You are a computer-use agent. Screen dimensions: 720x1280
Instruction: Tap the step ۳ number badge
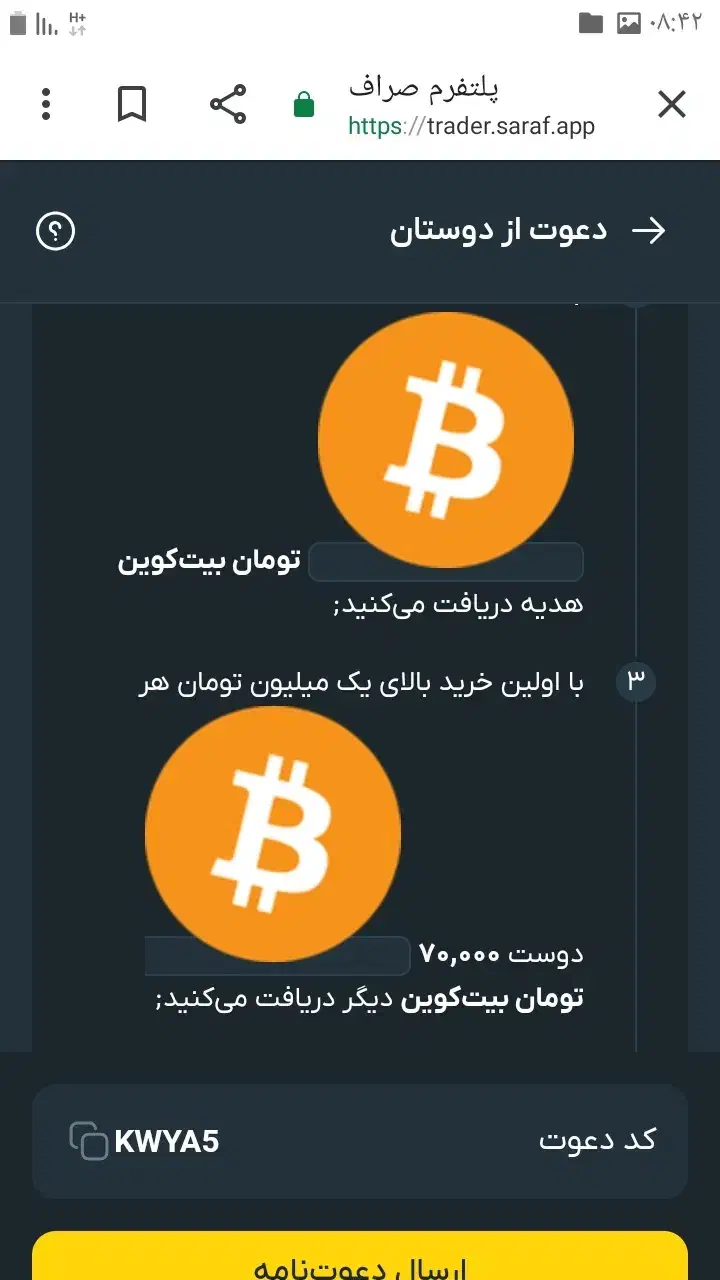pyautogui.click(x=636, y=681)
